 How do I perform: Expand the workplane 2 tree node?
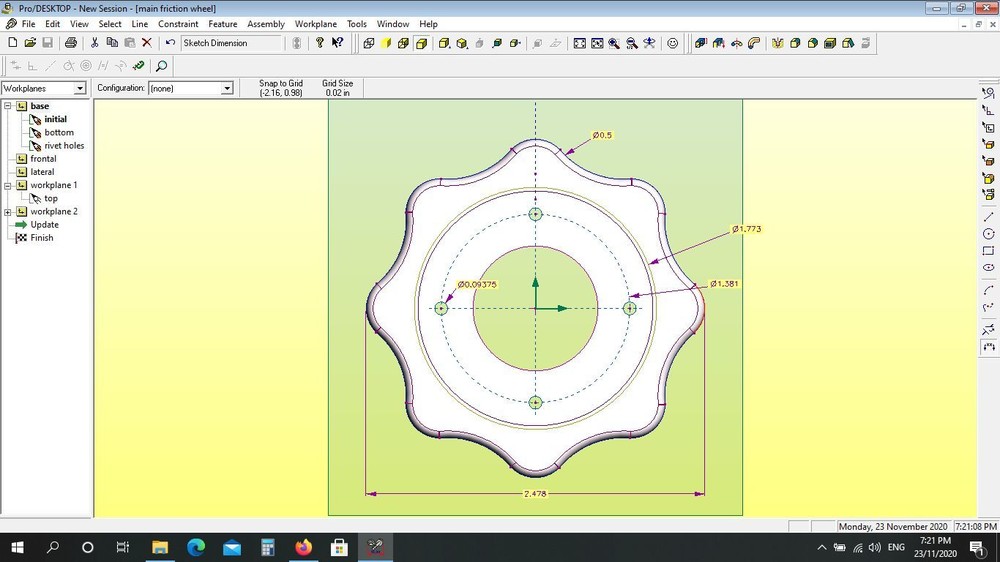pos(8,212)
